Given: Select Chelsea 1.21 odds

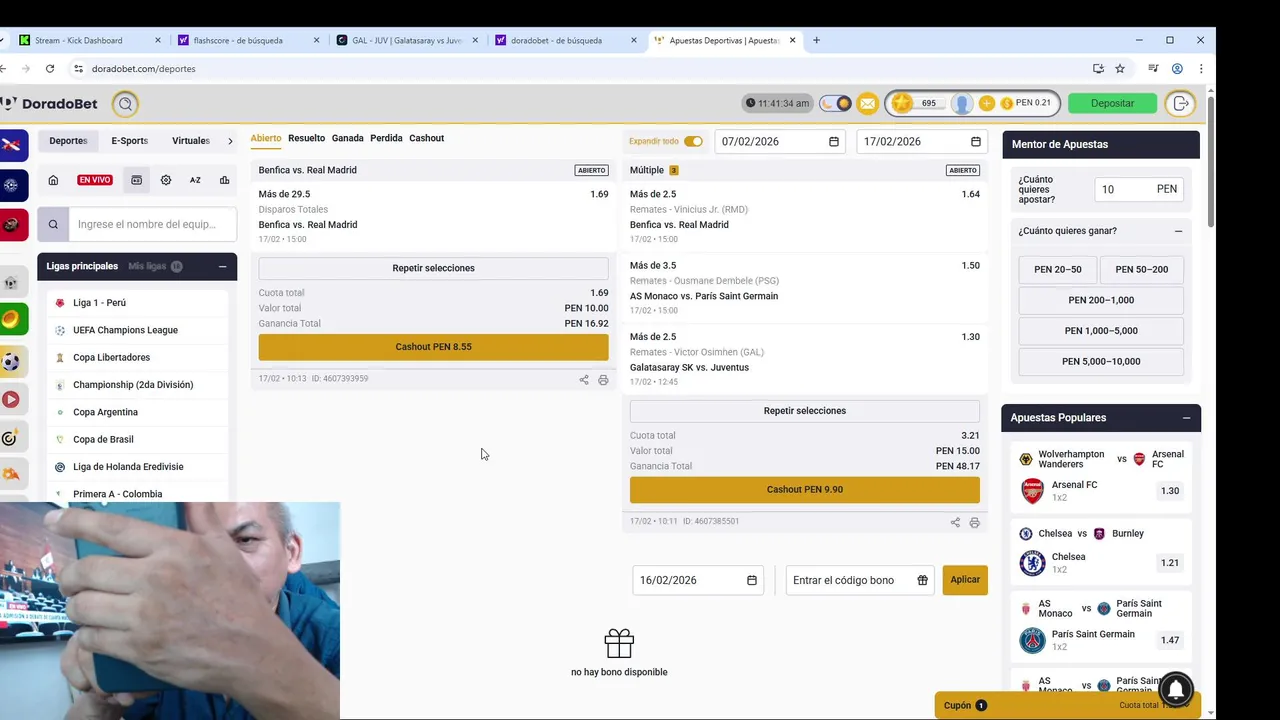Looking at the screenshot, I should (x=1169, y=563).
